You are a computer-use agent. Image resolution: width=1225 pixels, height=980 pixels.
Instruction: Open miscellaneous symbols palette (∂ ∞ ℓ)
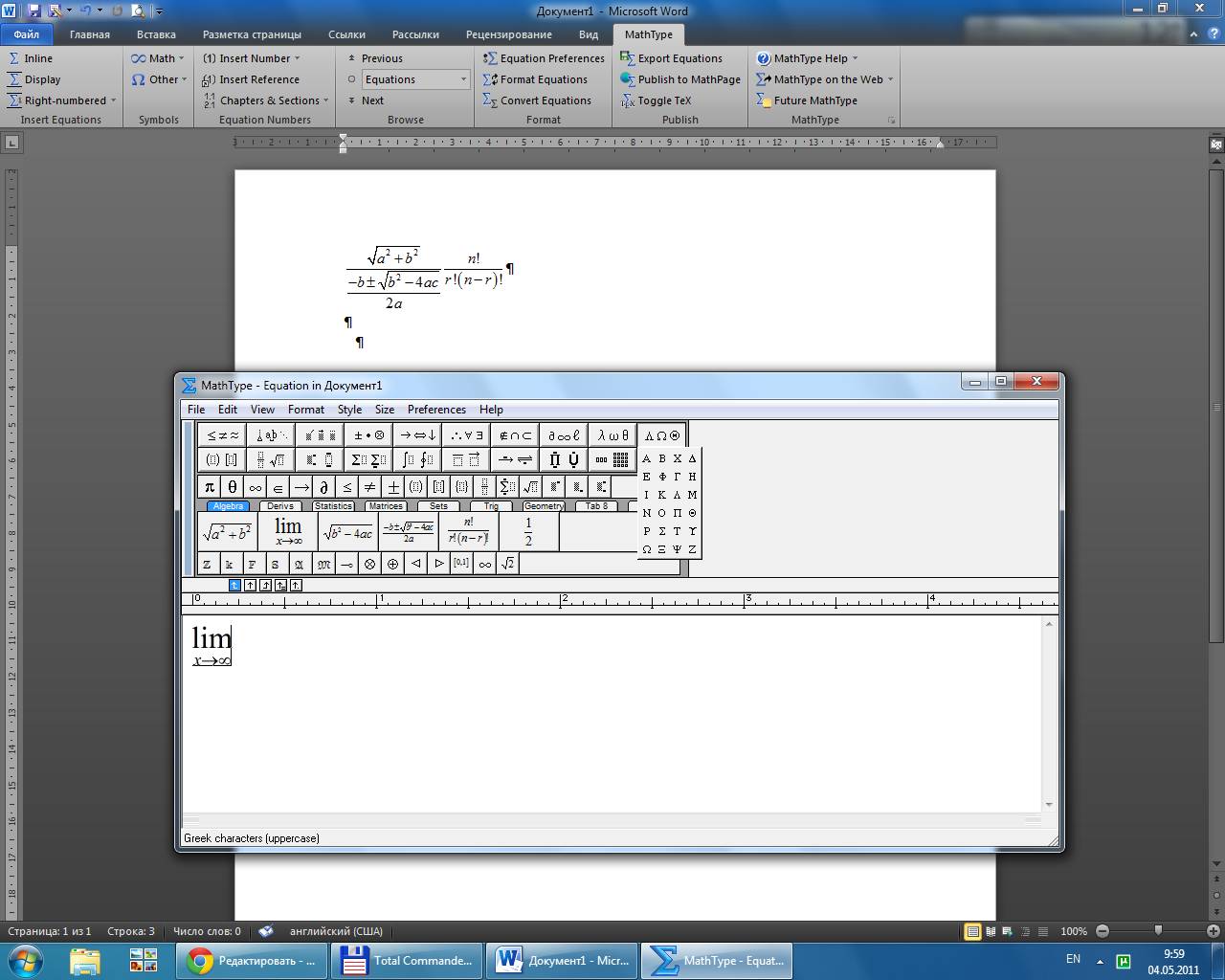(x=564, y=435)
